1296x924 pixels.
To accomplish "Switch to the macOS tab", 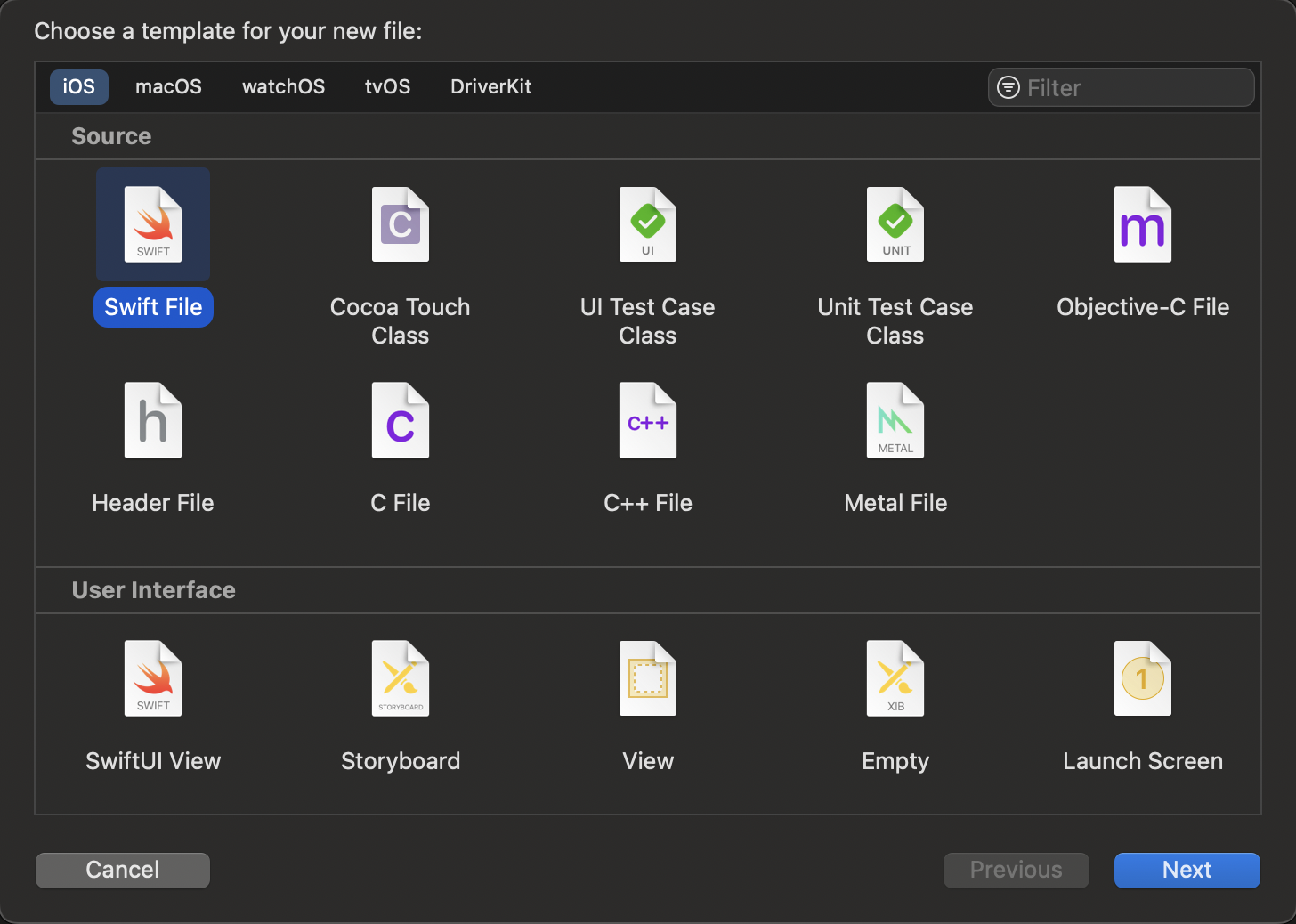I will click(168, 86).
